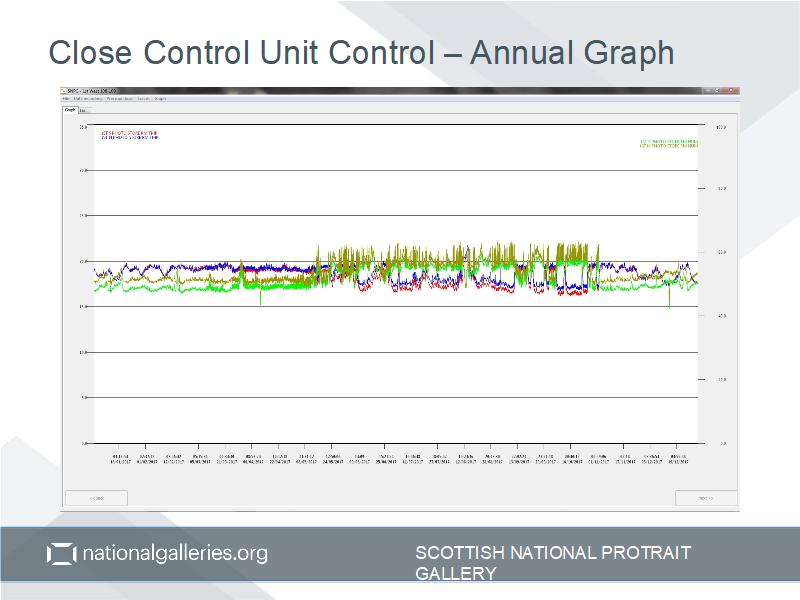
Task: Open the third menu bar item
Action: [120, 99]
